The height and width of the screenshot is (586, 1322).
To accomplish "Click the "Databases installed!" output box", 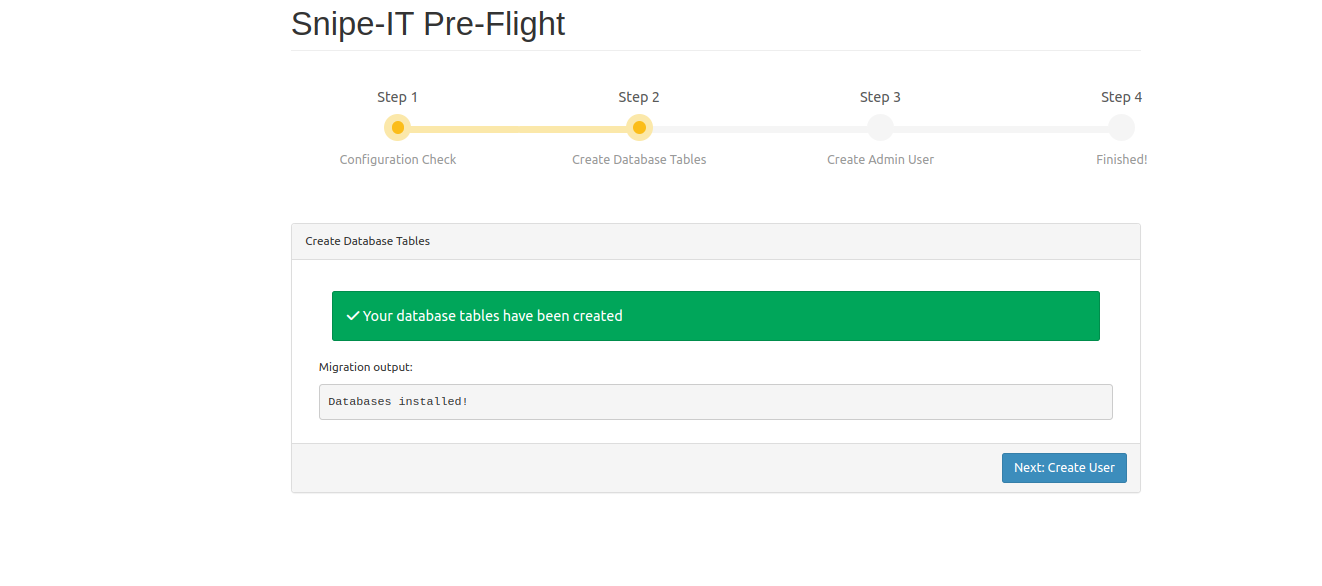I will tap(715, 402).
